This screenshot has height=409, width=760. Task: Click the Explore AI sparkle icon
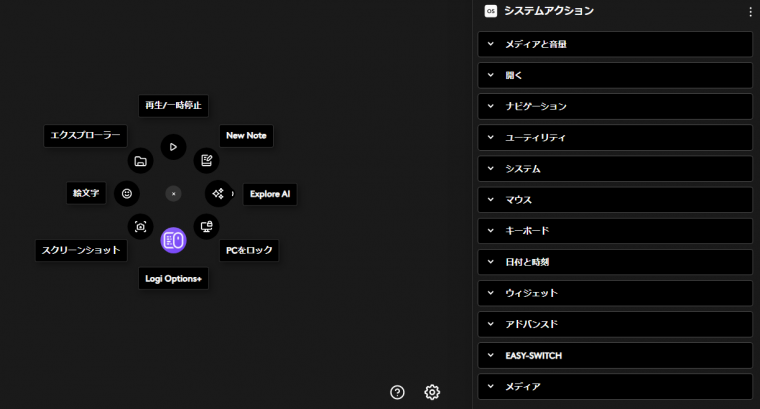point(218,193)
